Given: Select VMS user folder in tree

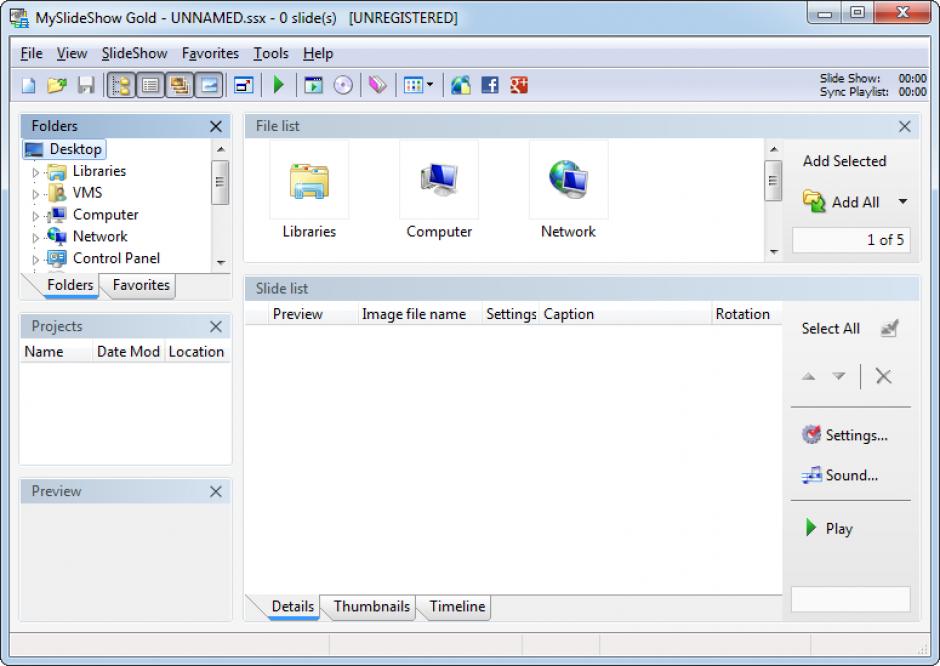Looking at the screenshot, I should 88,193.
